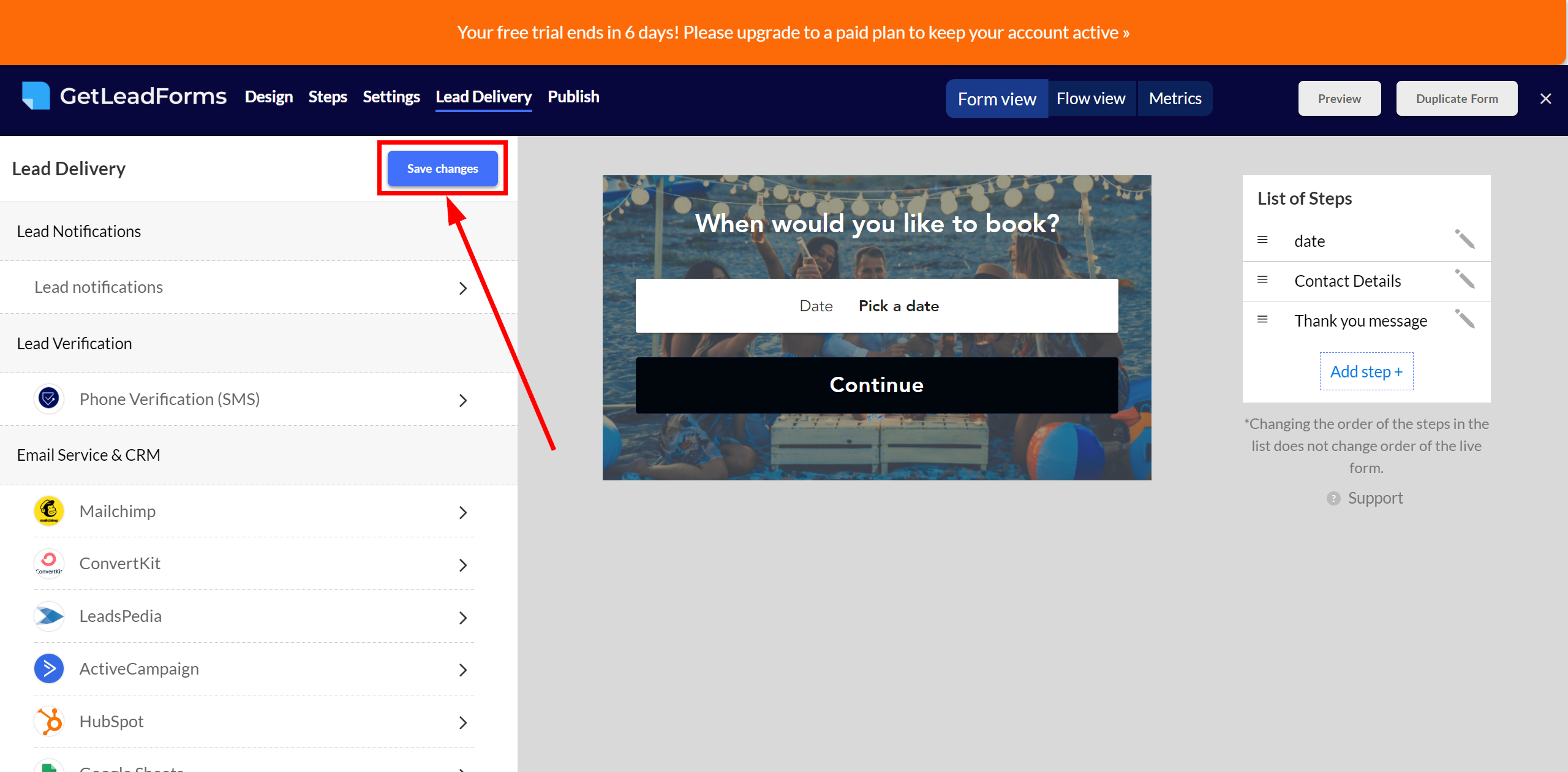Image resolution: width=1568 pixels, height=772 pixels.
Task: Click the Phone Verification shield icon
Action: click(x=49, y=399)
